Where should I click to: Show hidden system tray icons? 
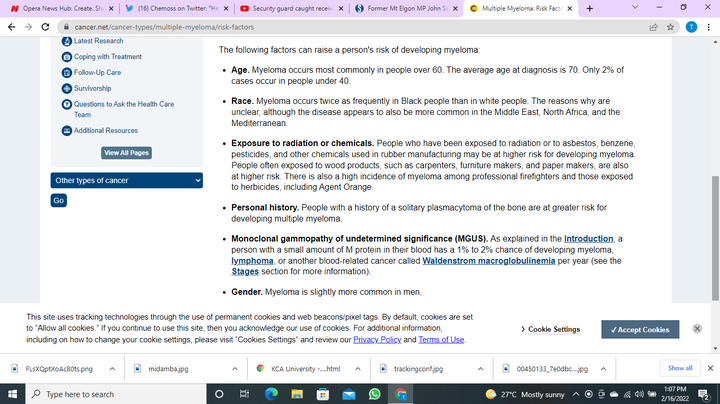coord(576,394)
